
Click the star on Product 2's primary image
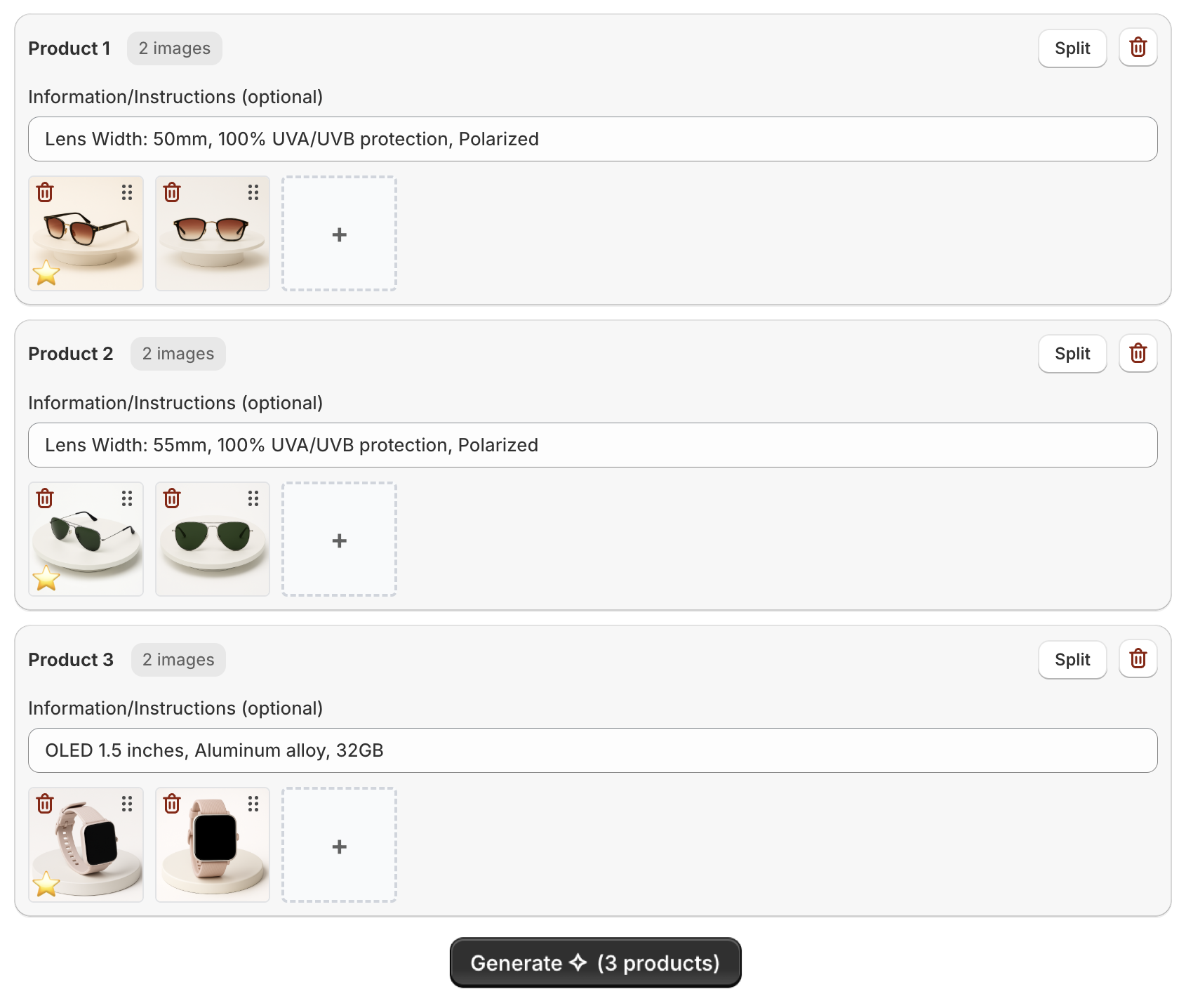(46, 579)
